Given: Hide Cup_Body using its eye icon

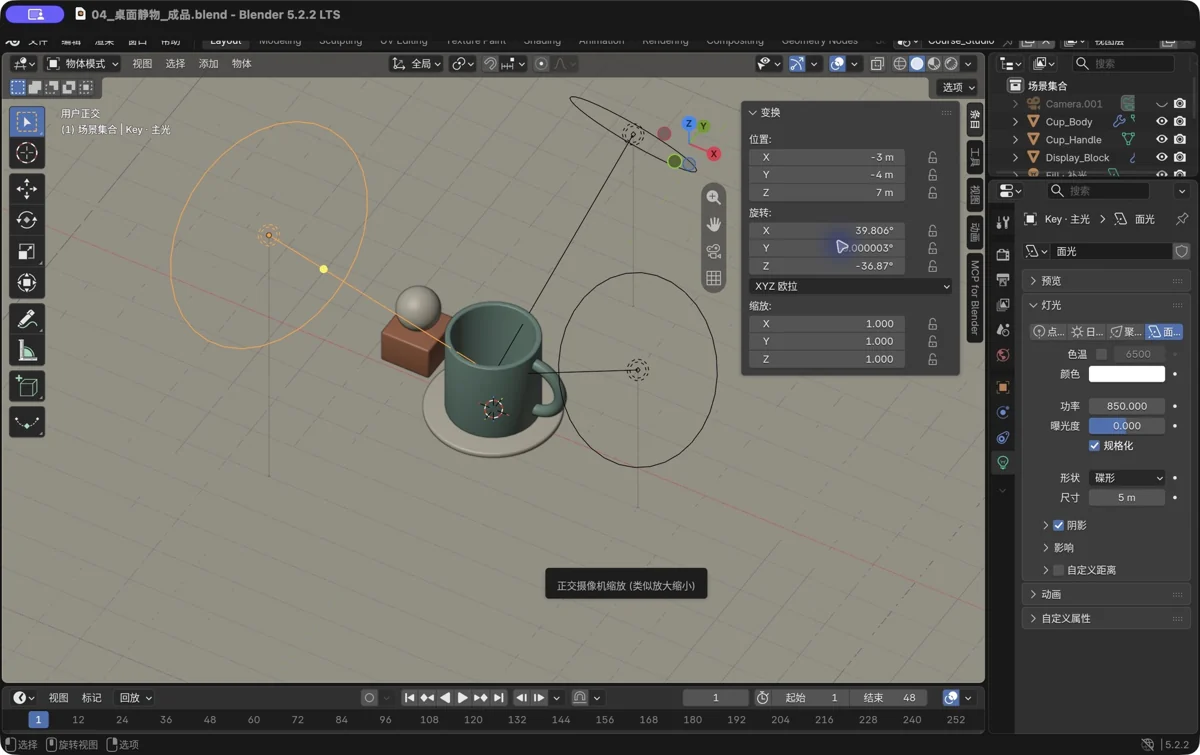Looking at the screenshot, I should coord(1161,122).
